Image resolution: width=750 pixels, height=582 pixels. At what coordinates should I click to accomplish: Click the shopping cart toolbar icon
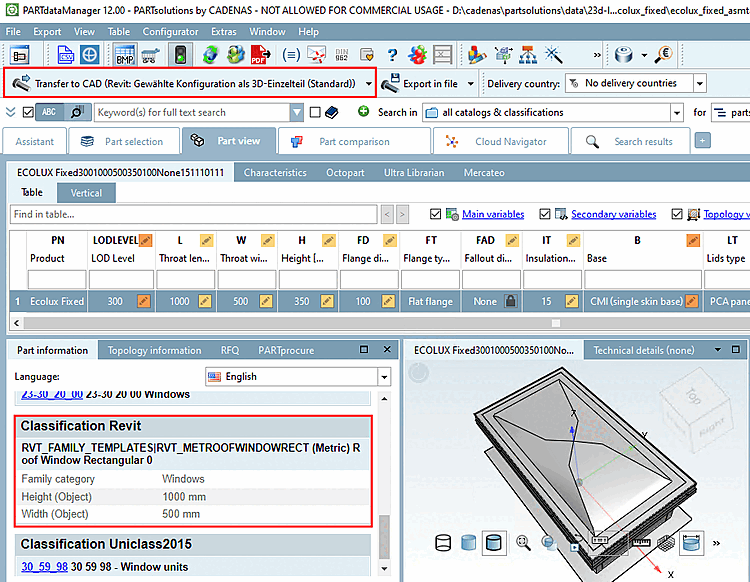(150, 55)
